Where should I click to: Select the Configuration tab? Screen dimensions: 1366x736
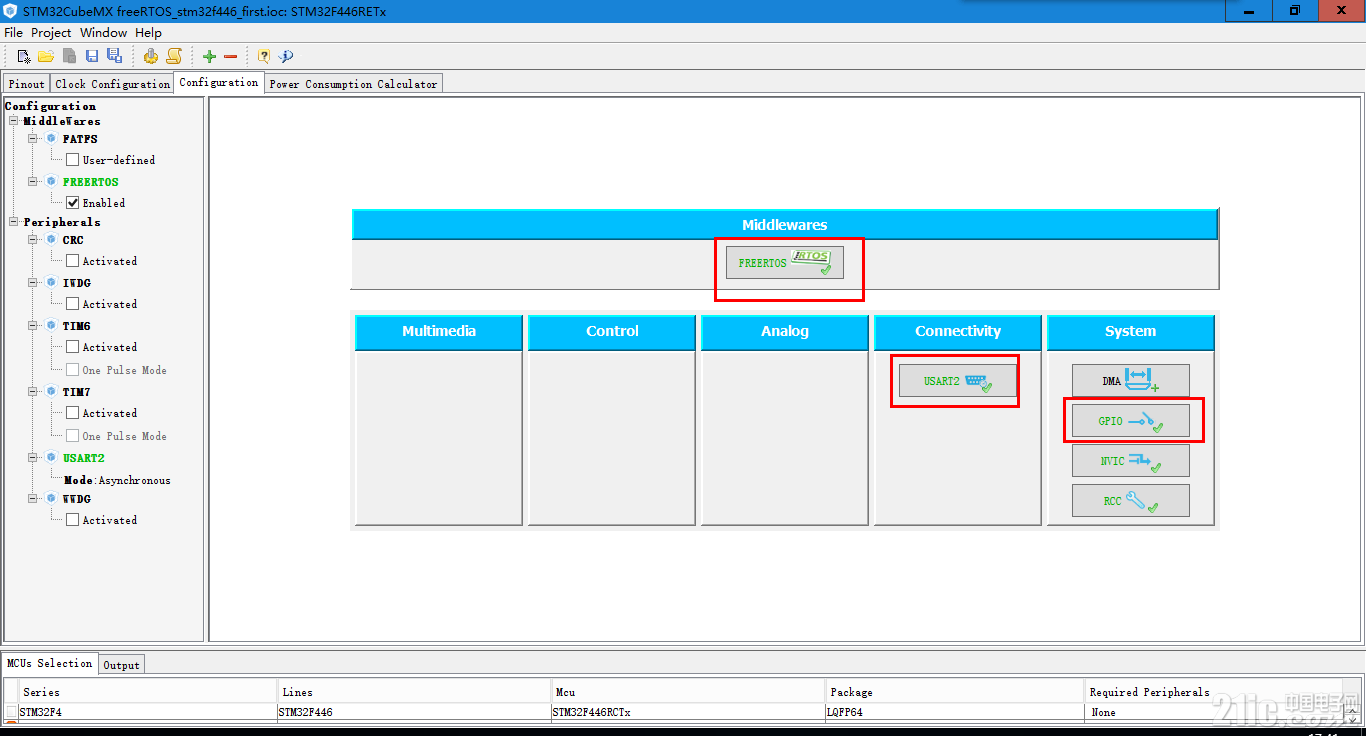click(x=219, y=83)
